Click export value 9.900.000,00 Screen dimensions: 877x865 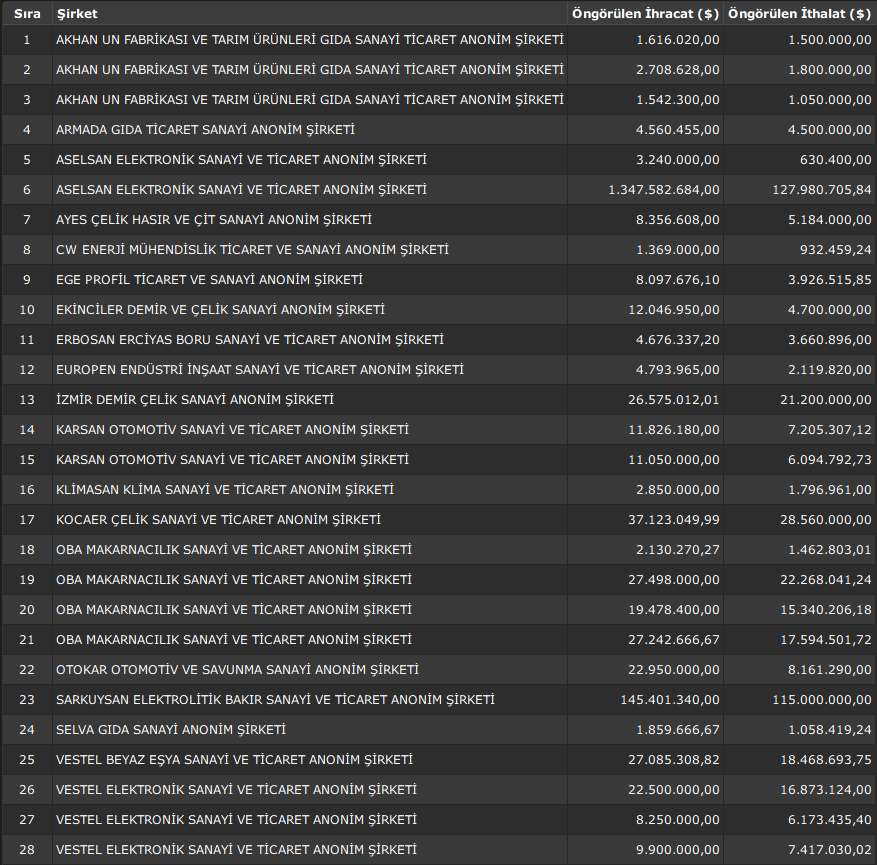(x=678, y=850)
